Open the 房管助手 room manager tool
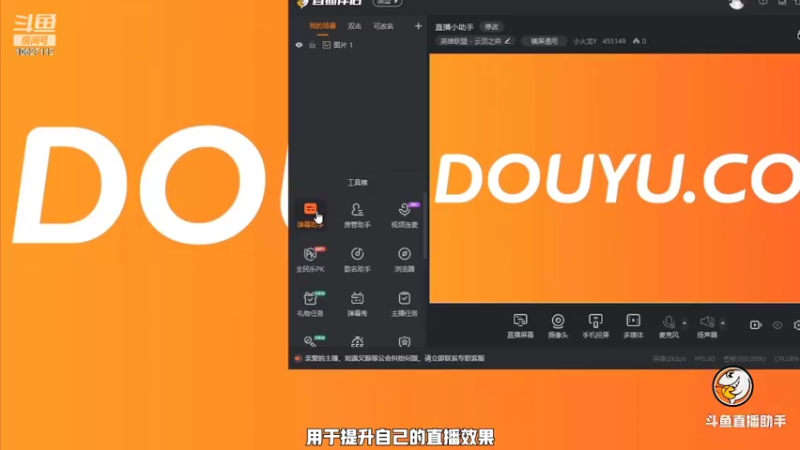The image size is (800, 450). pyautogui.click(x=357, y=214)
